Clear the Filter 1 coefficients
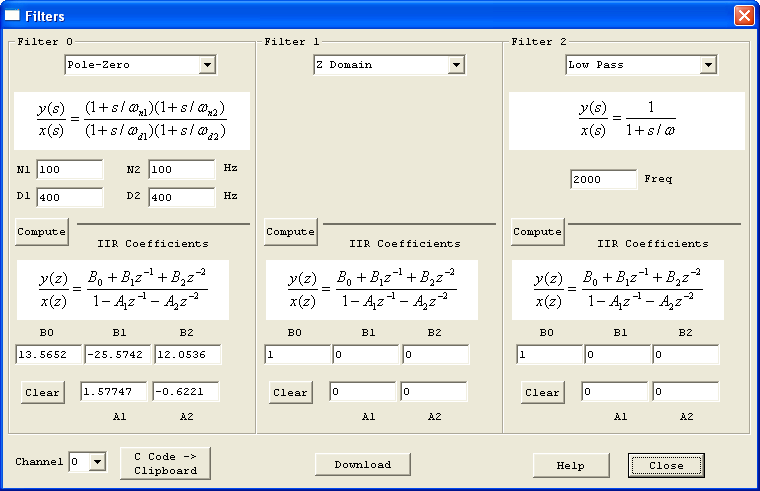760x491 pixels. pyautogui.click(x=290, y=392)
